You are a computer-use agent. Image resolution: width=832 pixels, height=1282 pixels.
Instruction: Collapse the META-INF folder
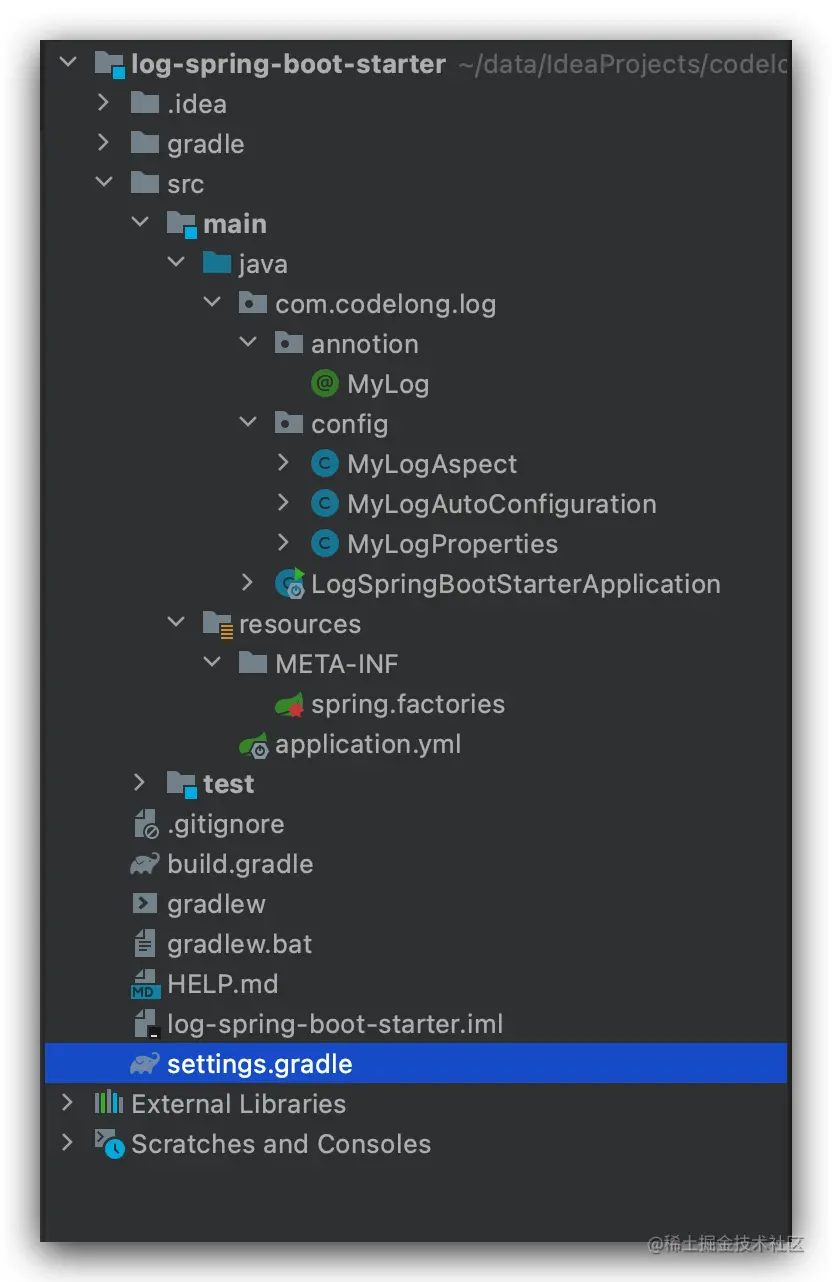coord(212,663)
